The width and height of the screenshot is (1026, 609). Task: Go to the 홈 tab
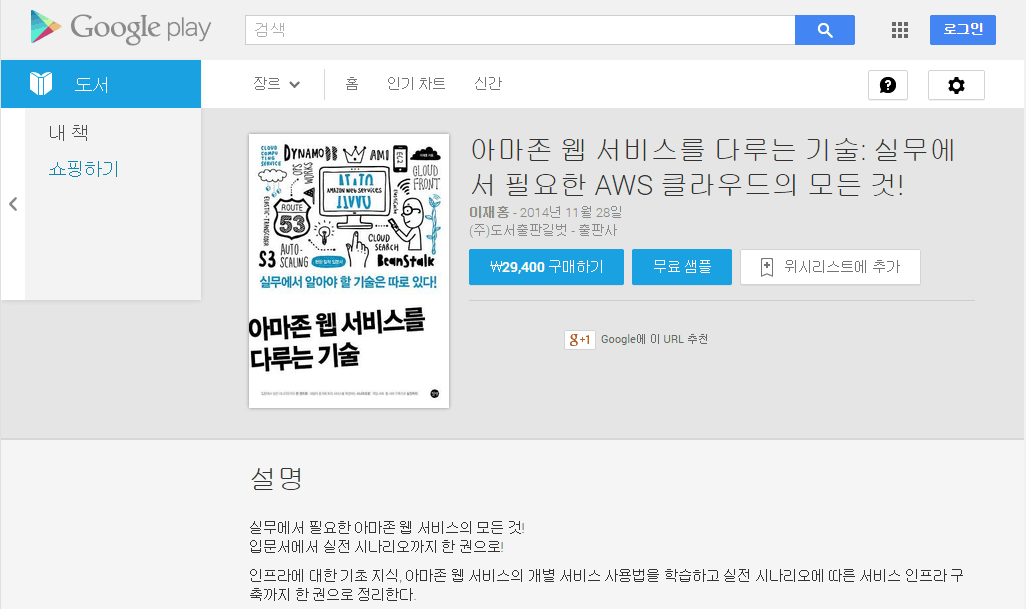352,84
